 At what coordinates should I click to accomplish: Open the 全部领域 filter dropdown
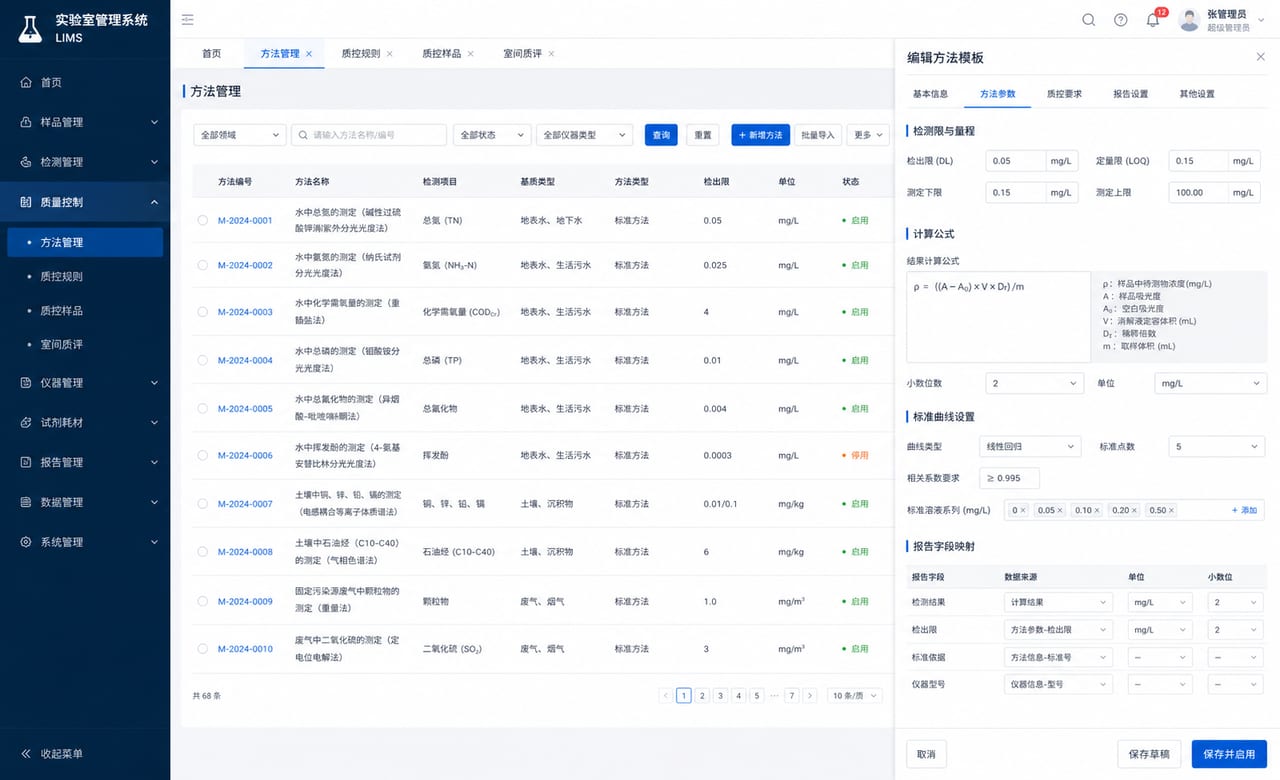[x=238, y=135]
